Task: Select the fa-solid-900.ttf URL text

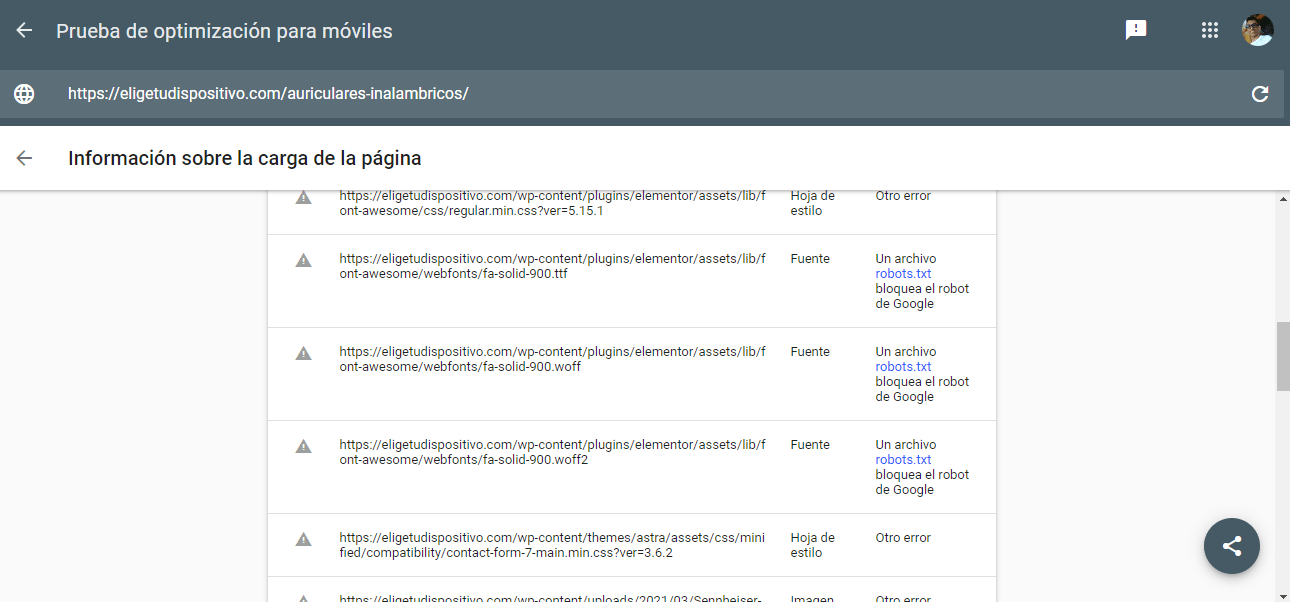Action: click(x=552, y=266)
